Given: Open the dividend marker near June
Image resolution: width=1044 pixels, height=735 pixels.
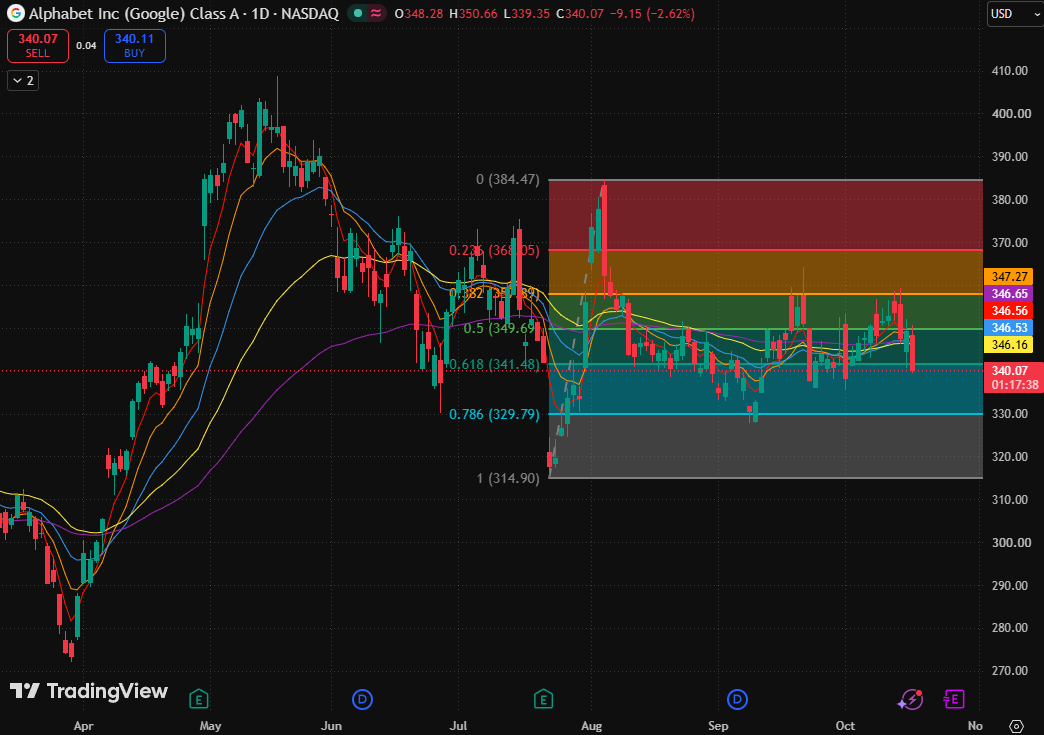Looking at the screenshot, I should pos(362,699).
